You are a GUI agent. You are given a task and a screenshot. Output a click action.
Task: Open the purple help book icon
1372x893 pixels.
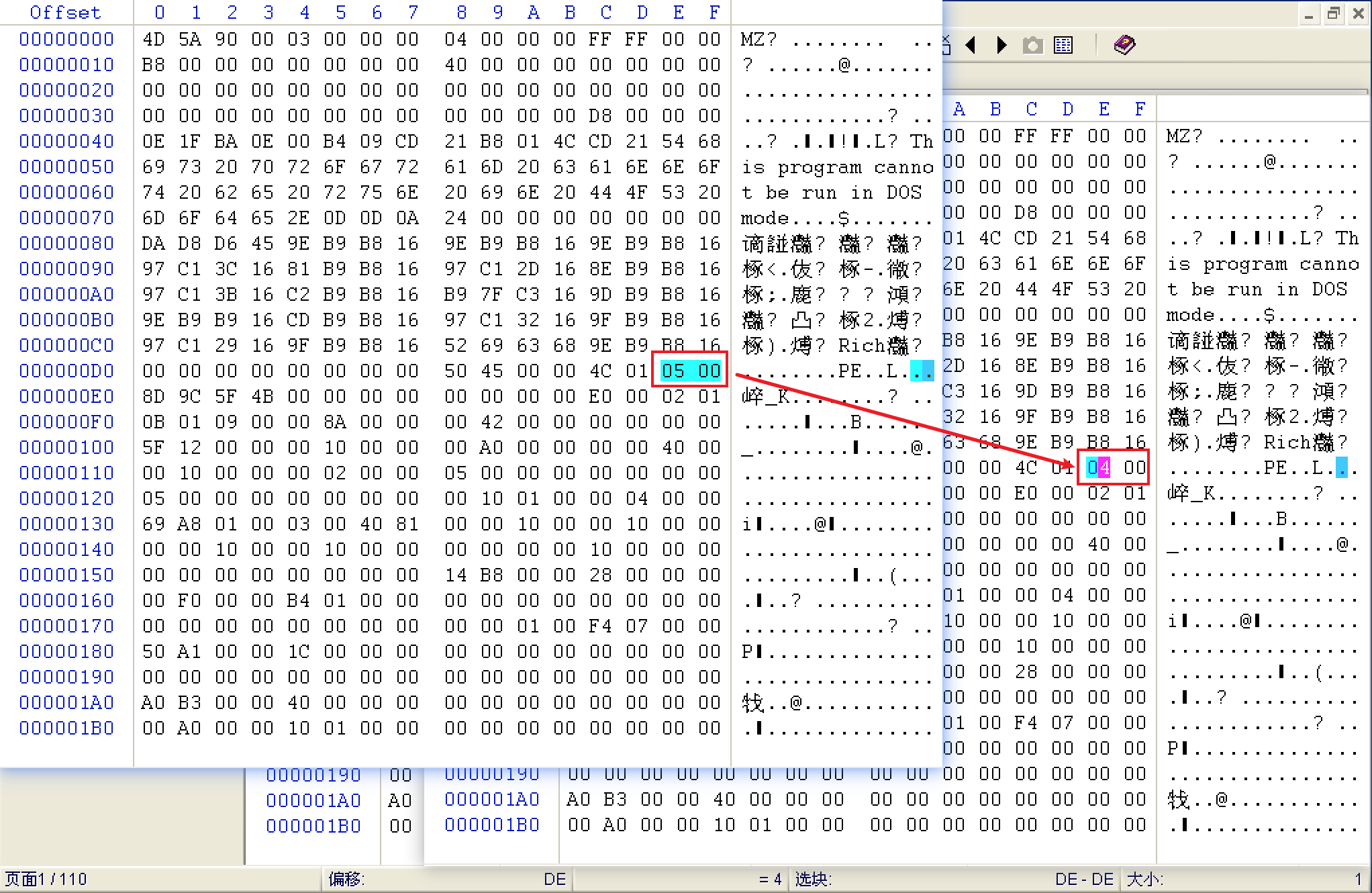point(1124,46)
